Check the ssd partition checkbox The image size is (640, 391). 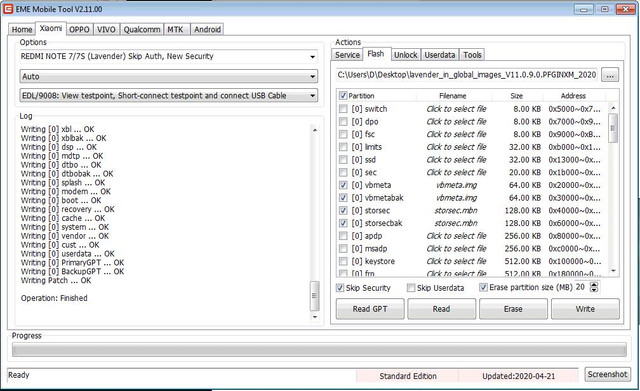point(343,160)
